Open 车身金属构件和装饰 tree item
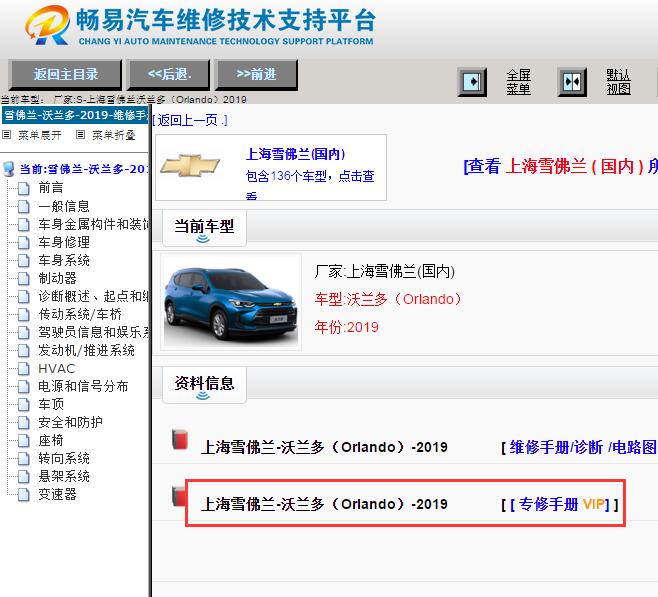This screenshot has height=597, width=658. click(93, 224)
